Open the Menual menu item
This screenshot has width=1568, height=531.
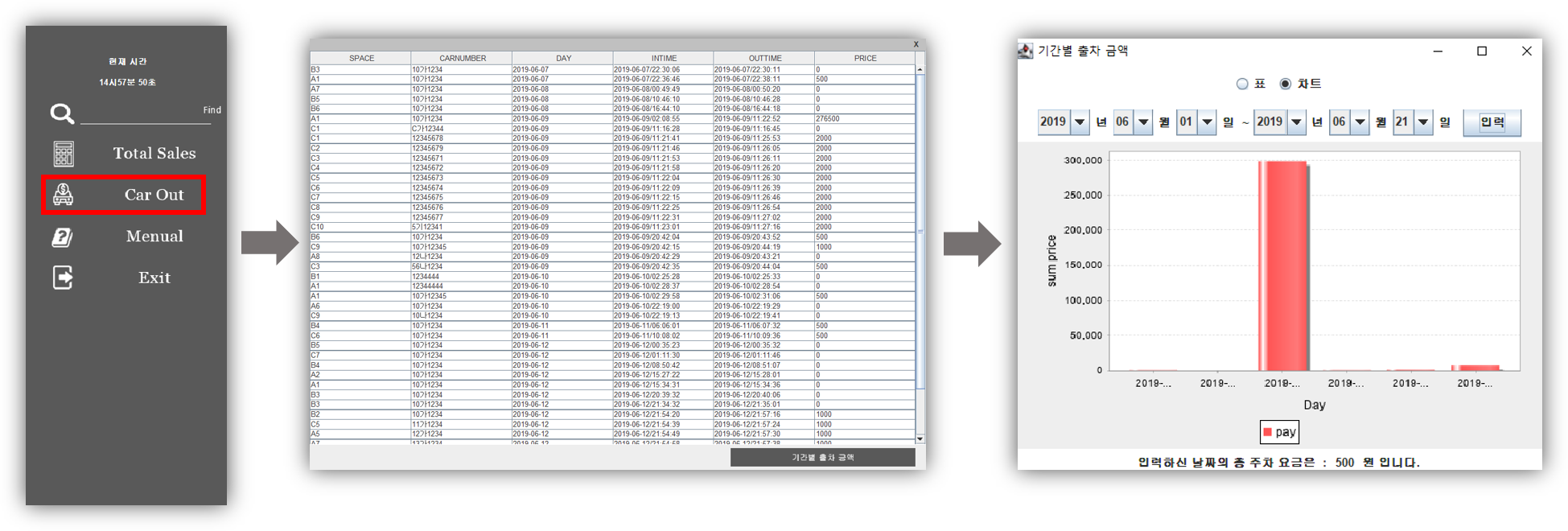point(154,237)
